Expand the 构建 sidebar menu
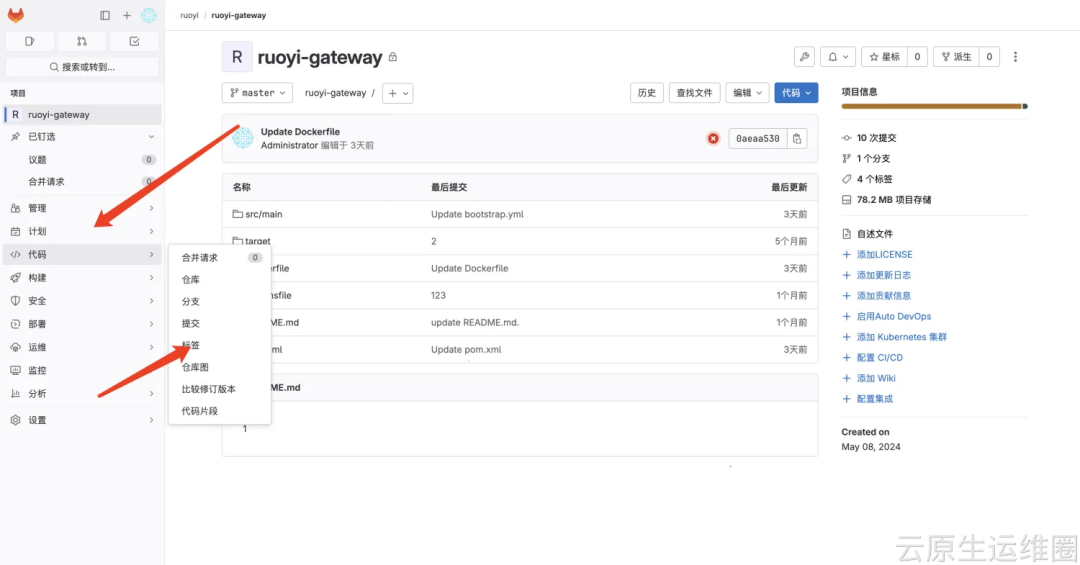This screenshot has width=1080, height=565. [x=83, y=278]
